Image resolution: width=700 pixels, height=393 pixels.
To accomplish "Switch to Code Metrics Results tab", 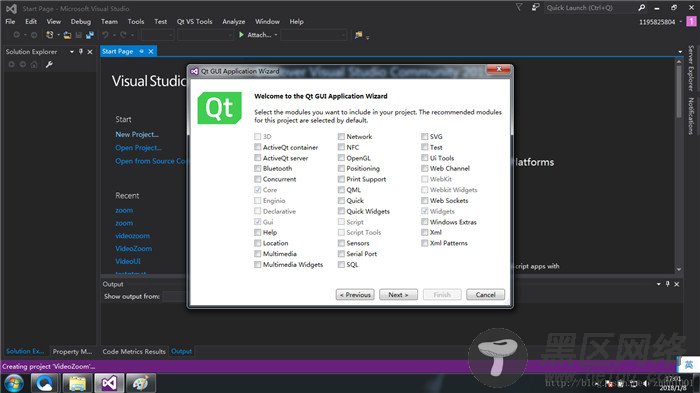I will tap(134, 351).
